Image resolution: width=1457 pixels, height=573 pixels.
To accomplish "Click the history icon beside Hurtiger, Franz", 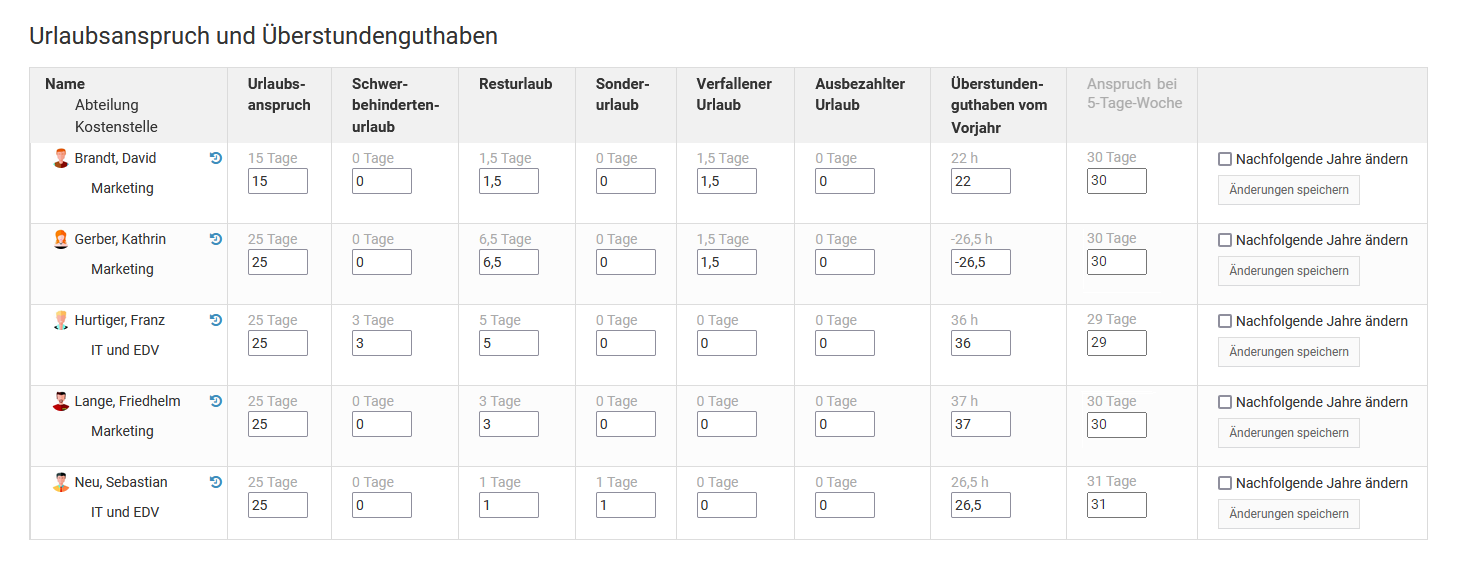I will point(216,320).
